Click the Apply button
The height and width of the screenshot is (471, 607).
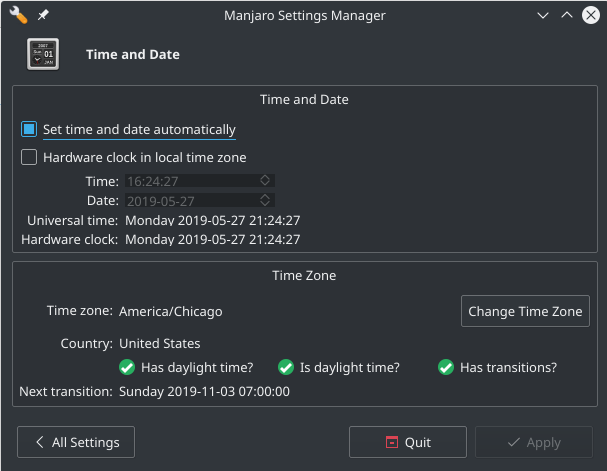coord(534,442)
